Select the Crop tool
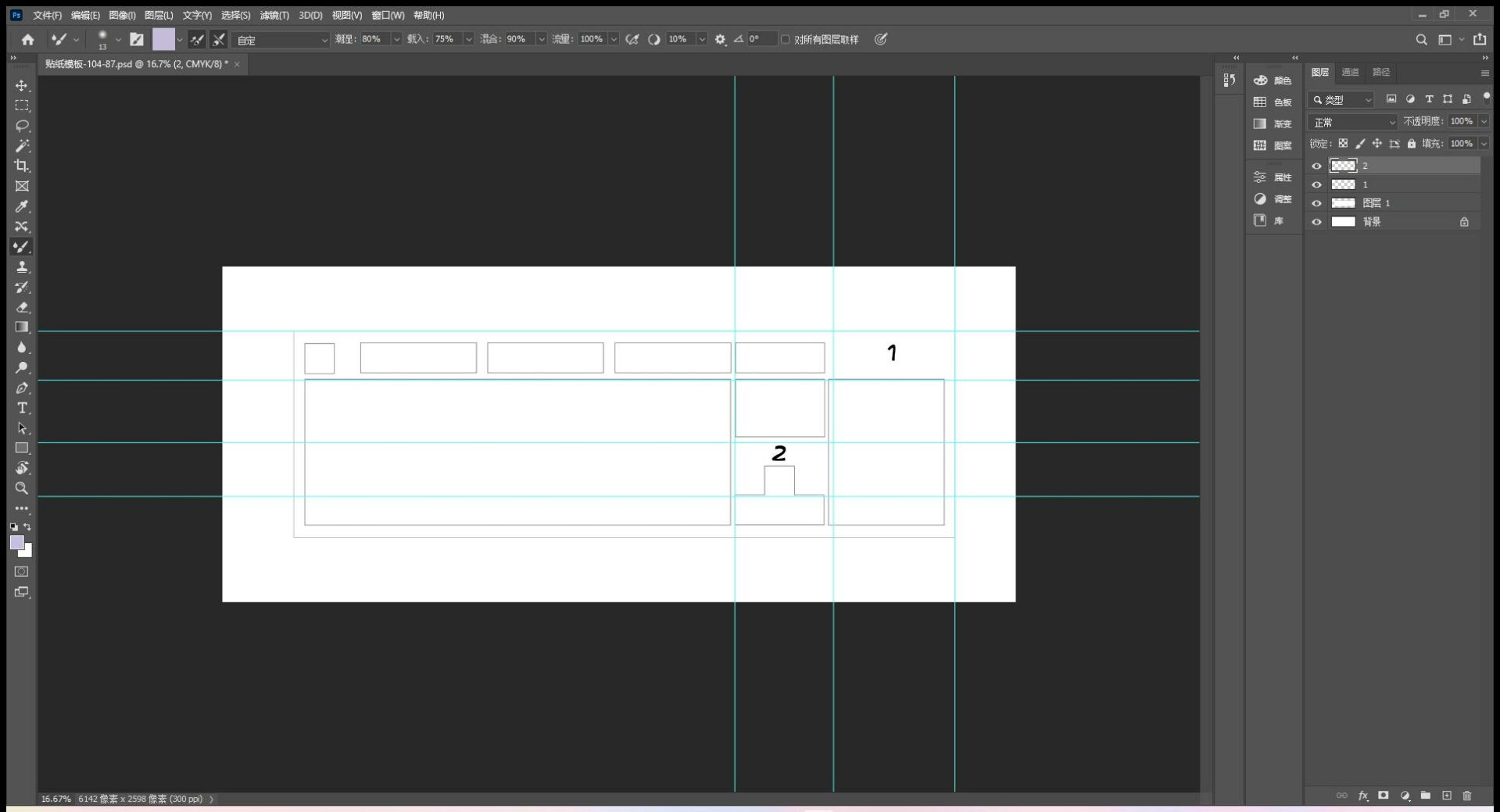This screenshot has height=812, width=1500. click(22, 166)
